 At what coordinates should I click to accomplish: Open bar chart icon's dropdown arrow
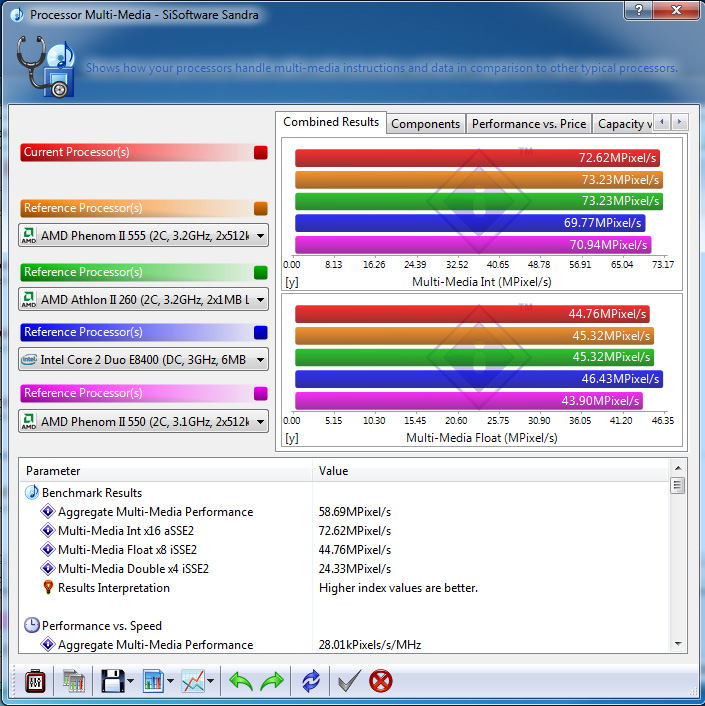click(170, 681)
